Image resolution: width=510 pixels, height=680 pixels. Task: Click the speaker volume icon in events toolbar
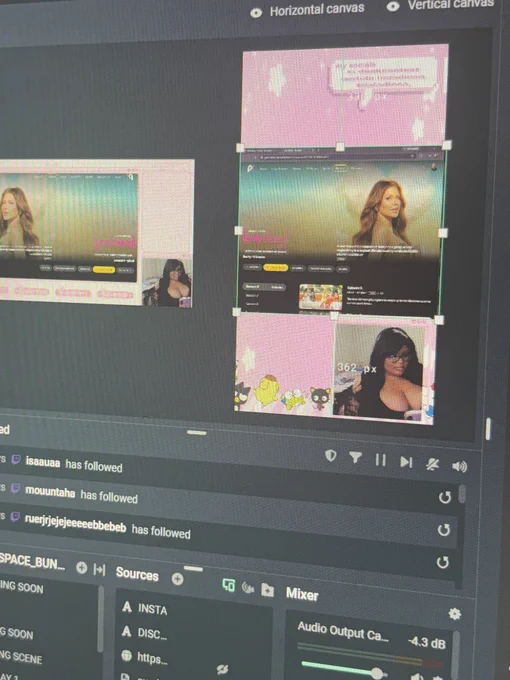[x=459, y=467]
